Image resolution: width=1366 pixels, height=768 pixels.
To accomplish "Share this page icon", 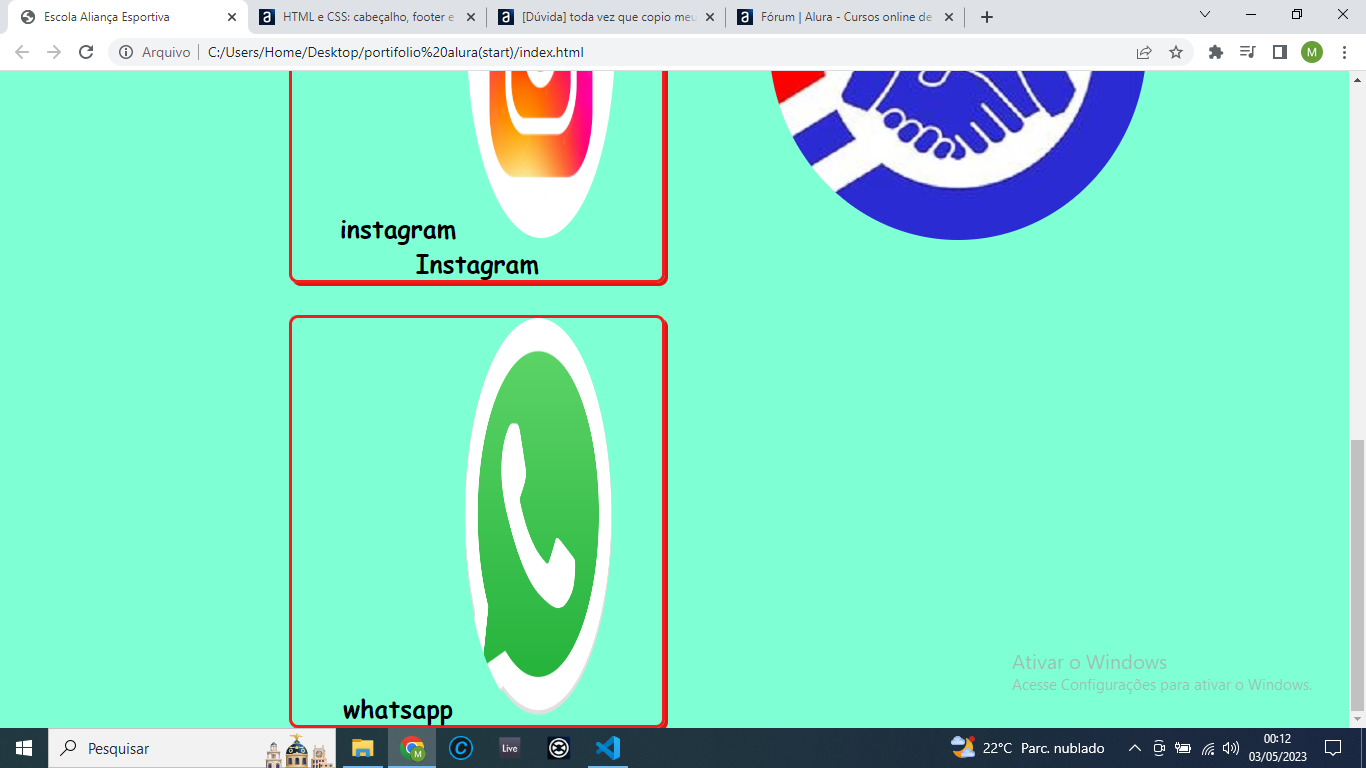I will [1144, 52].
